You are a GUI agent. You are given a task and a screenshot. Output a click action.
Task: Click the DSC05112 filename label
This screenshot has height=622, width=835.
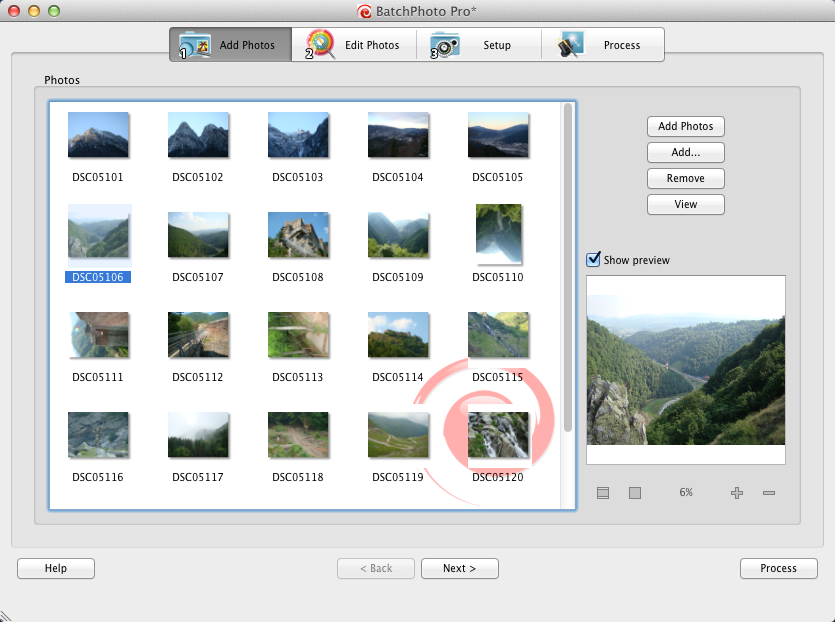point(198,378)
